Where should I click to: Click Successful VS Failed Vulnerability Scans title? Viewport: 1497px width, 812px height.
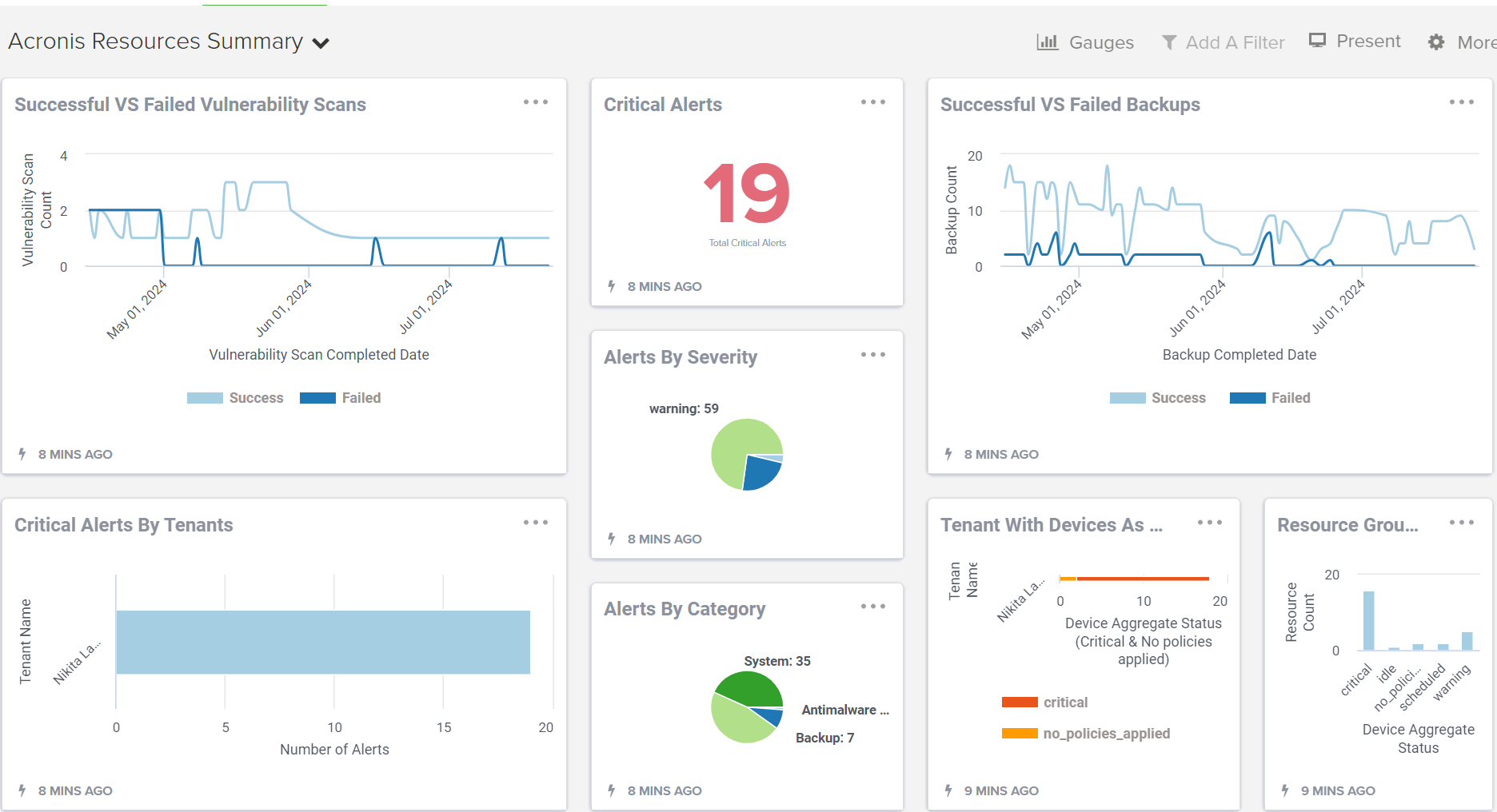(190, 105)
